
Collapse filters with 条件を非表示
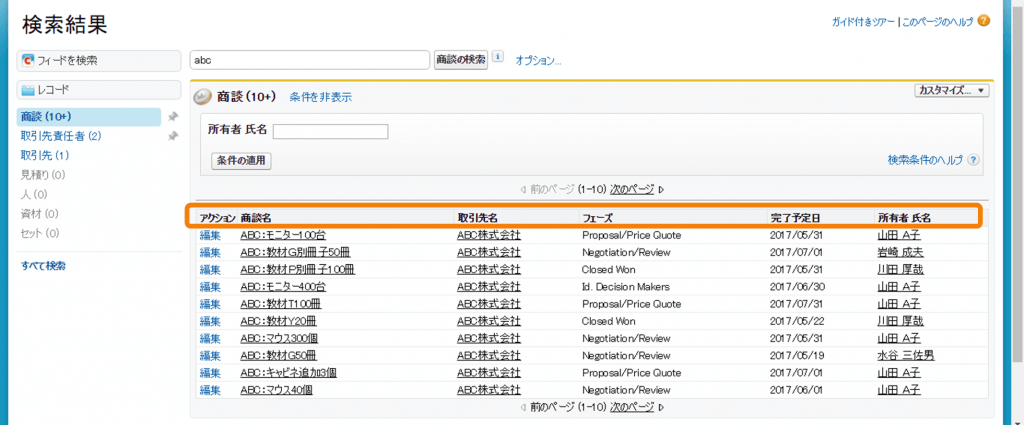pos(320,97)
